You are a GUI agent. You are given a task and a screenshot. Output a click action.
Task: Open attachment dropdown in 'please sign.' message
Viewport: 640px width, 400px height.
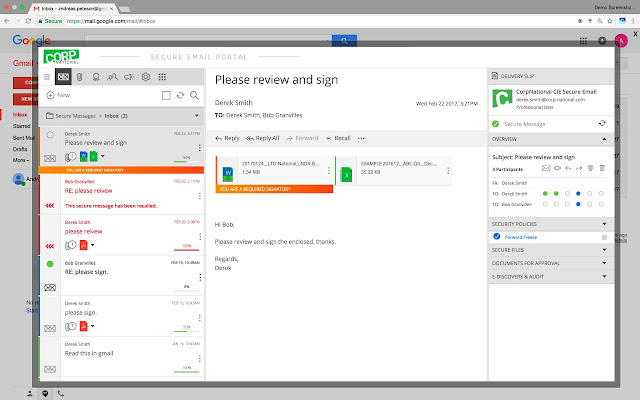click(x=93, y=326)
